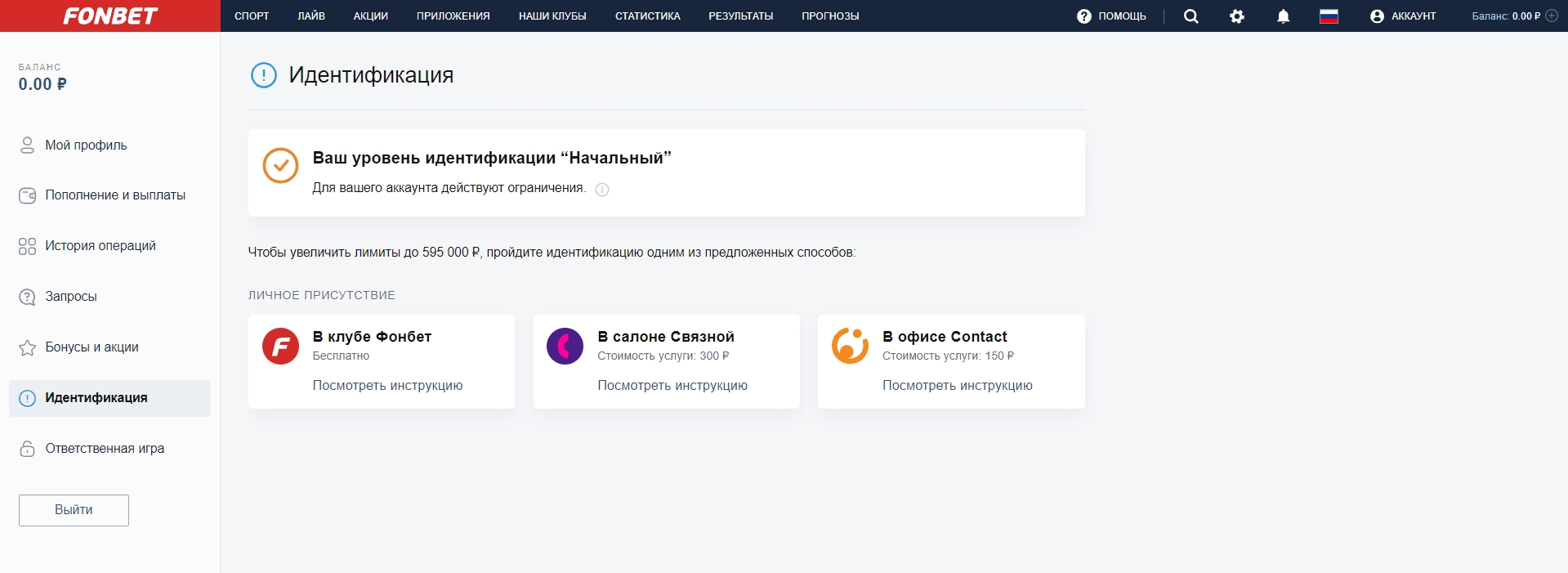Image resolution: width=1568 pixels, height=573 pixels.
Task: Go to the ЛАЙВ section
Action: 311,16
